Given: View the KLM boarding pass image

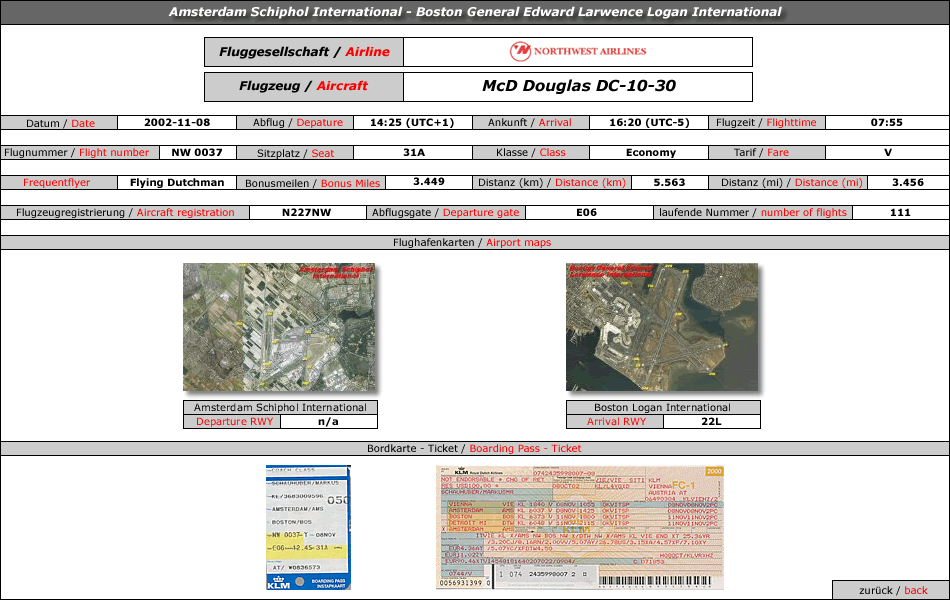Looking at the screenshot, I should click(308, 527).
